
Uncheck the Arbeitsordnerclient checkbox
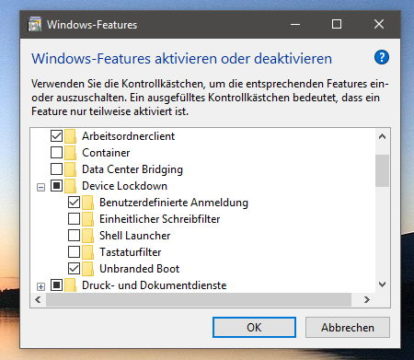point(56,136)
